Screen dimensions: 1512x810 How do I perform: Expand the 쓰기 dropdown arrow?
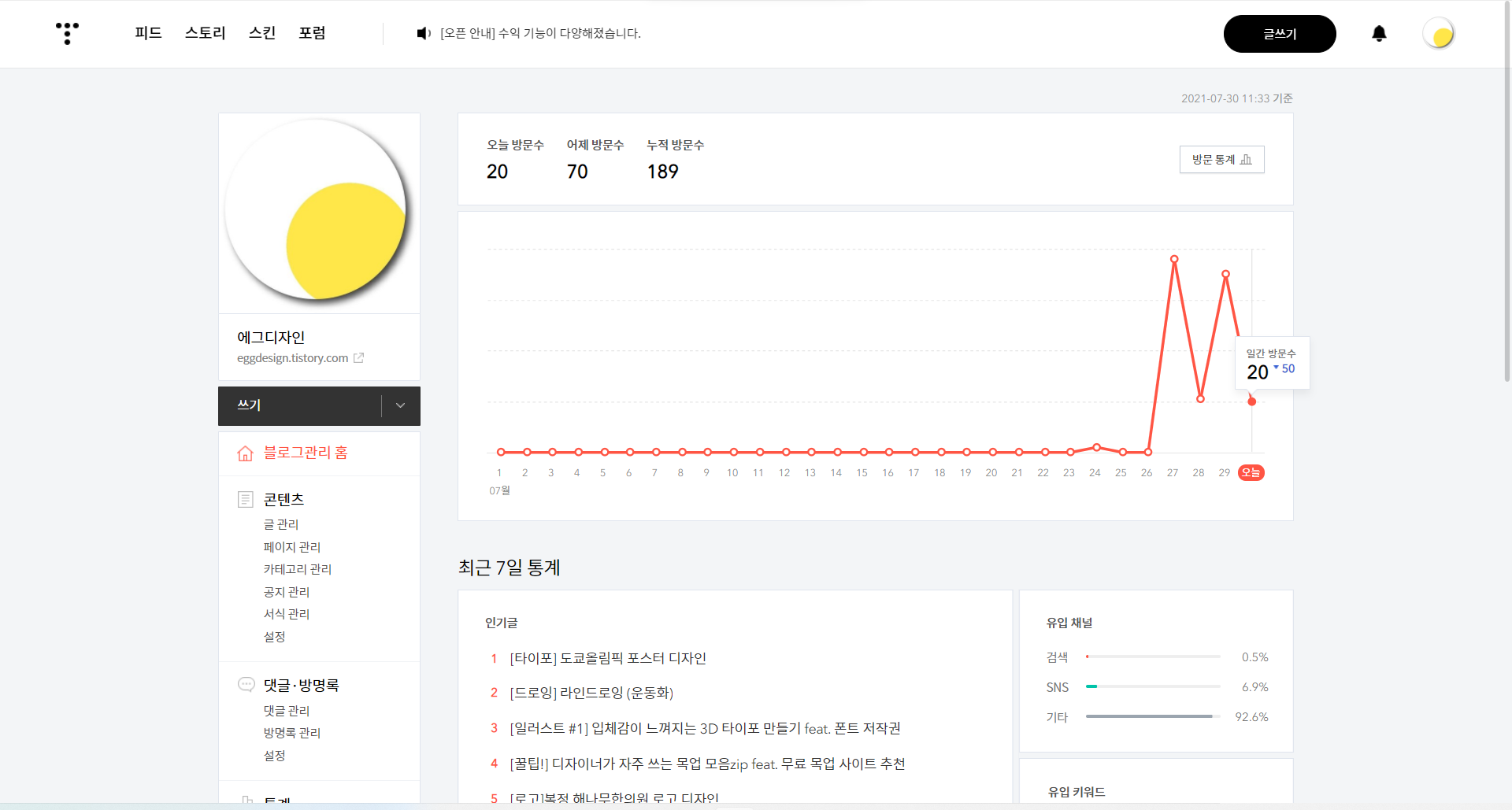tap(400, 405)
